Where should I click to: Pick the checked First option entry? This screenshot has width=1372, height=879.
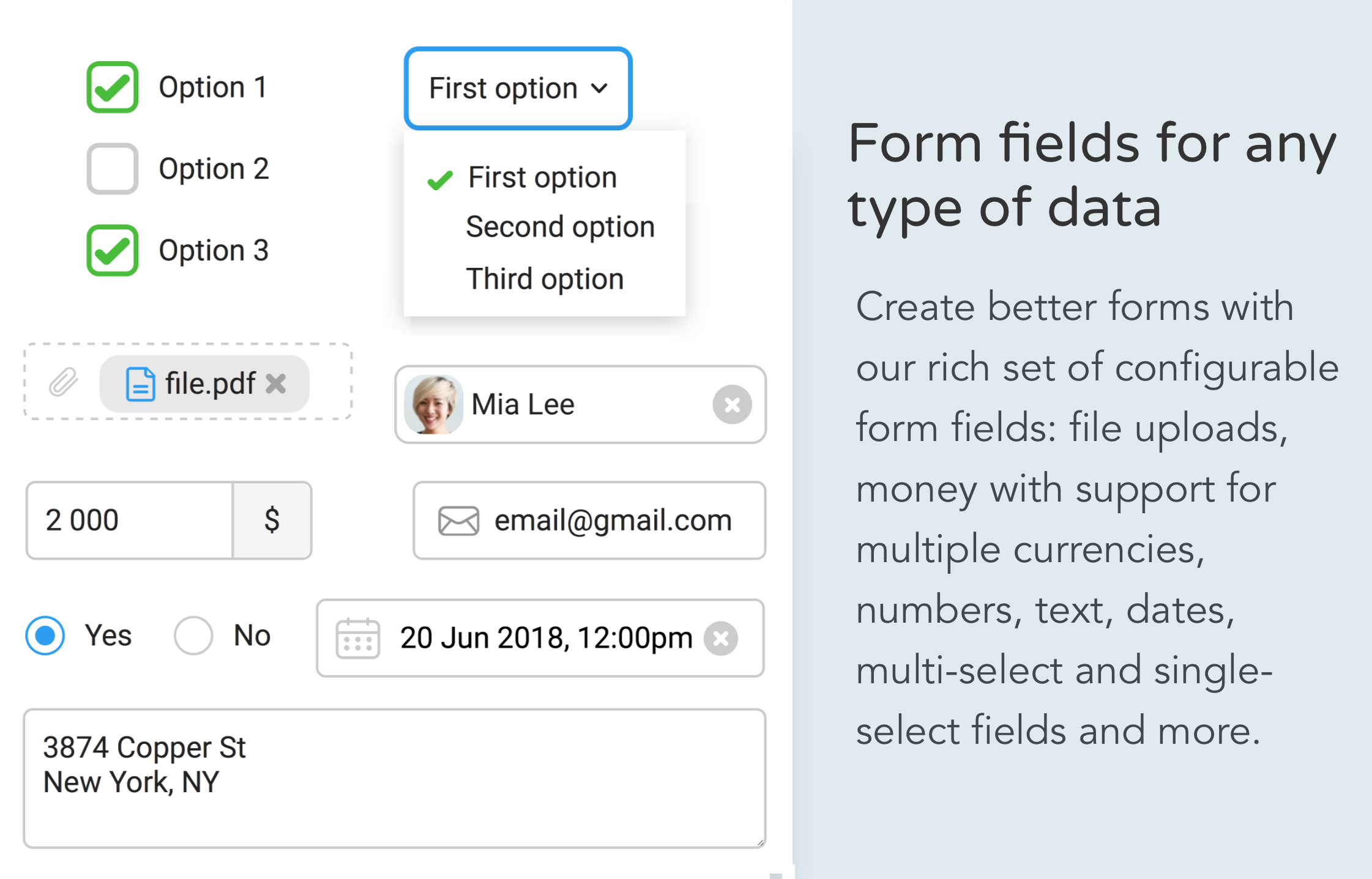[542, 178]
